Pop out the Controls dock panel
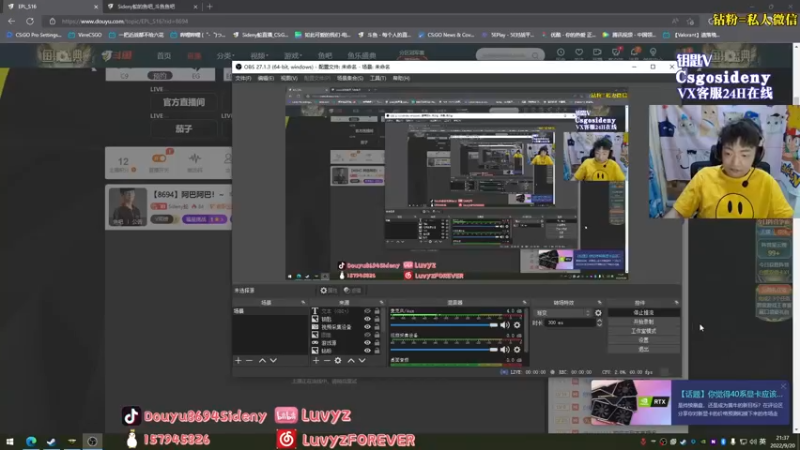This screenshot has height=450, width=800. click(x=677, y=303)
